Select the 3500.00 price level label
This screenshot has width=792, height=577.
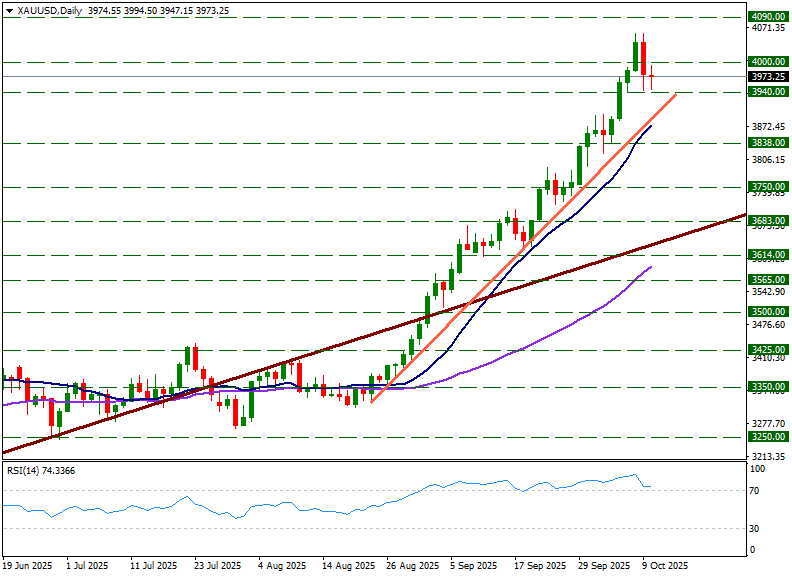pyautogui.click(x=766, y=312)
